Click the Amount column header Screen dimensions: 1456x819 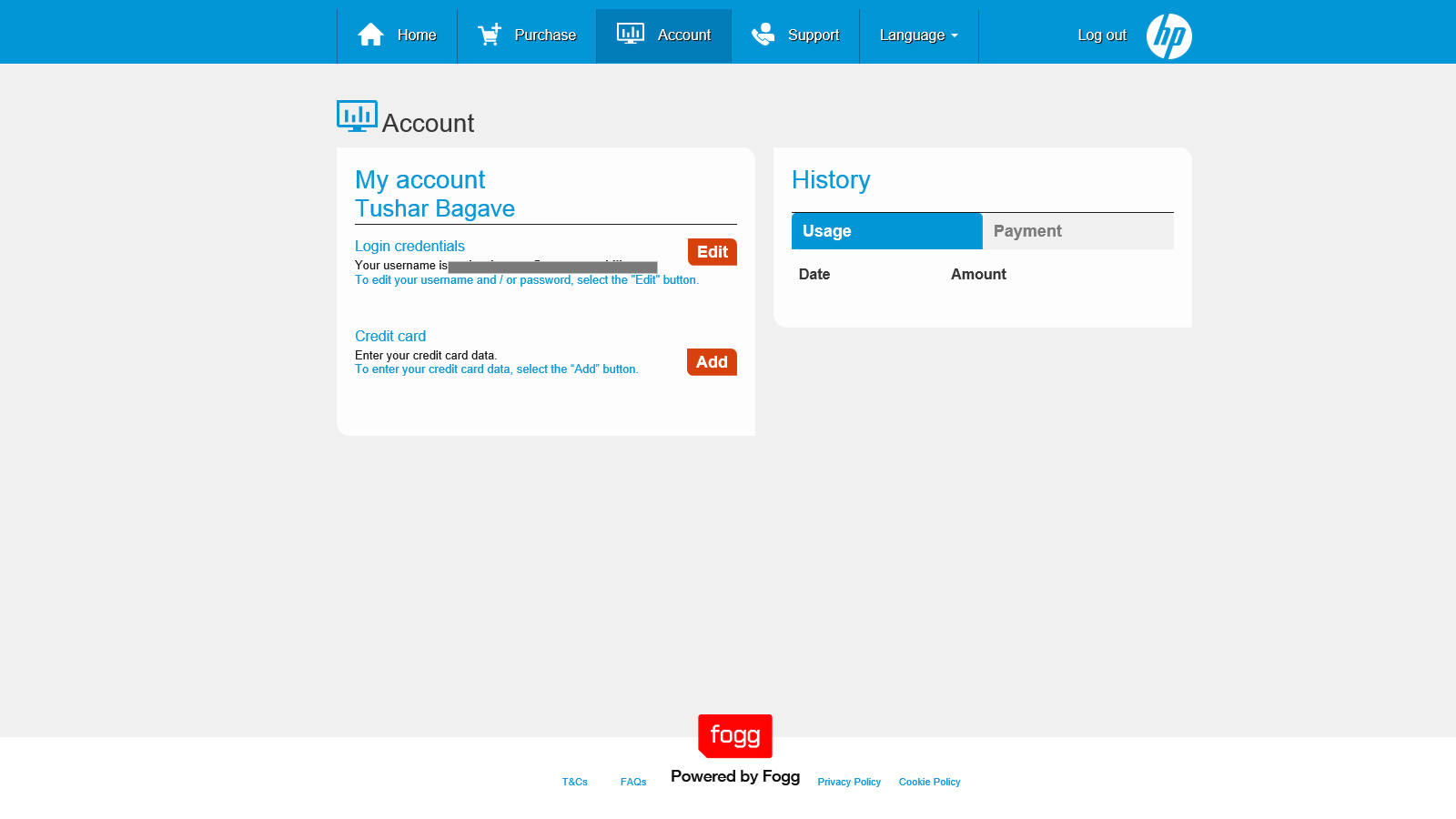coord(978,274)
